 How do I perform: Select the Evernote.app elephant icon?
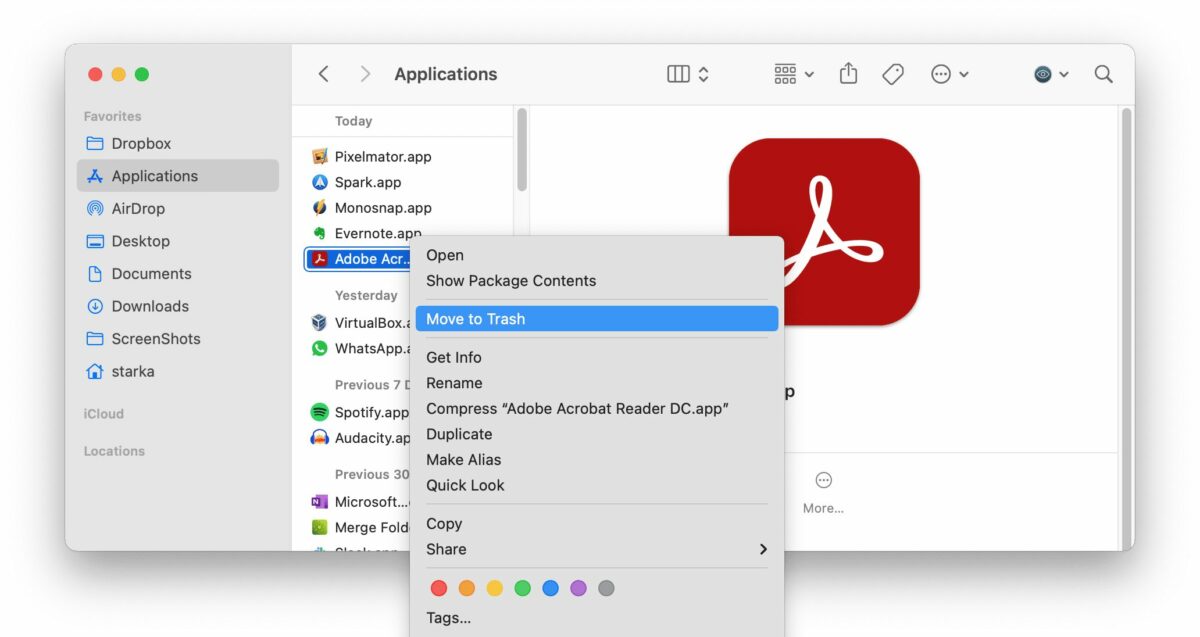tap(320, 233)
